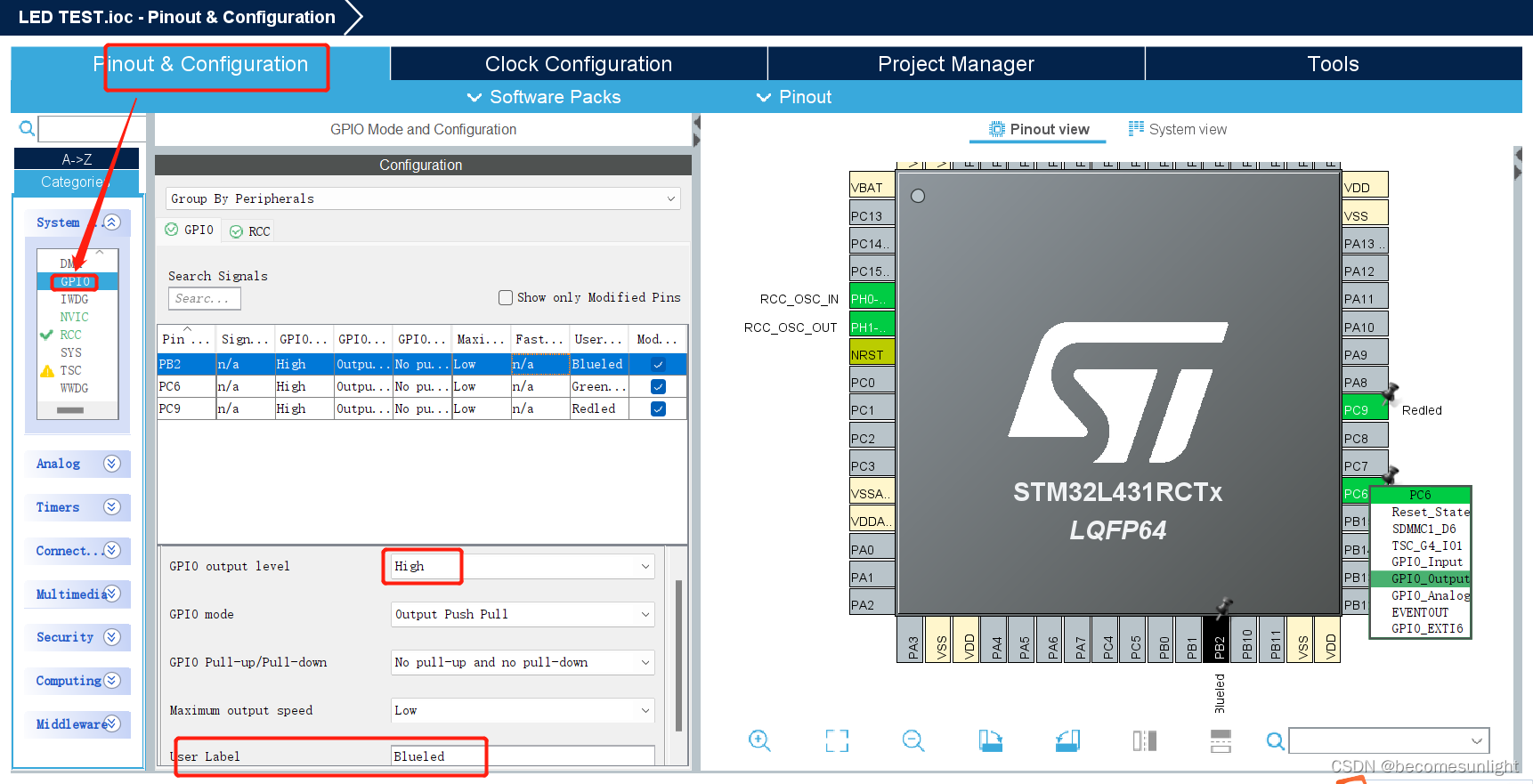
Task: Choose GPIO_Input from the PC6 menu
Action: pos(1427,562)
